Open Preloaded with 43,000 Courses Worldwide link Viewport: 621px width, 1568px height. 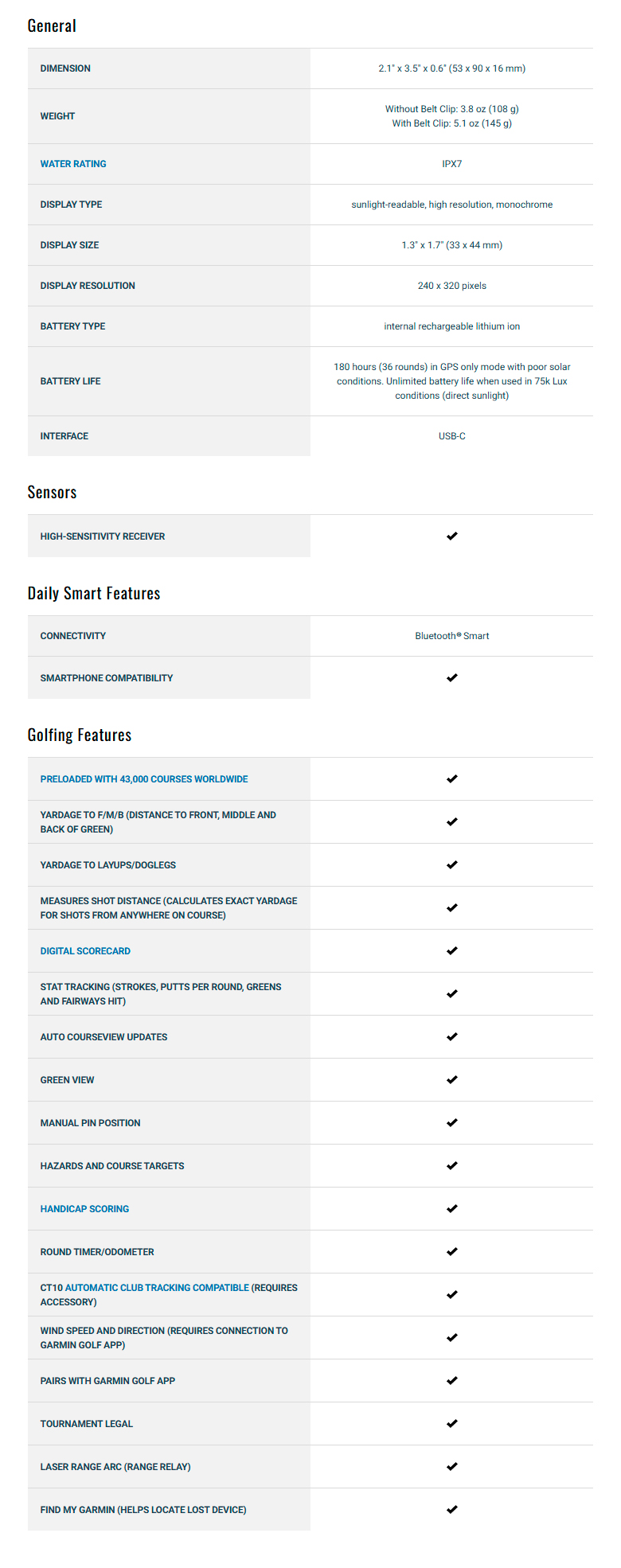[x=144, y=779]
